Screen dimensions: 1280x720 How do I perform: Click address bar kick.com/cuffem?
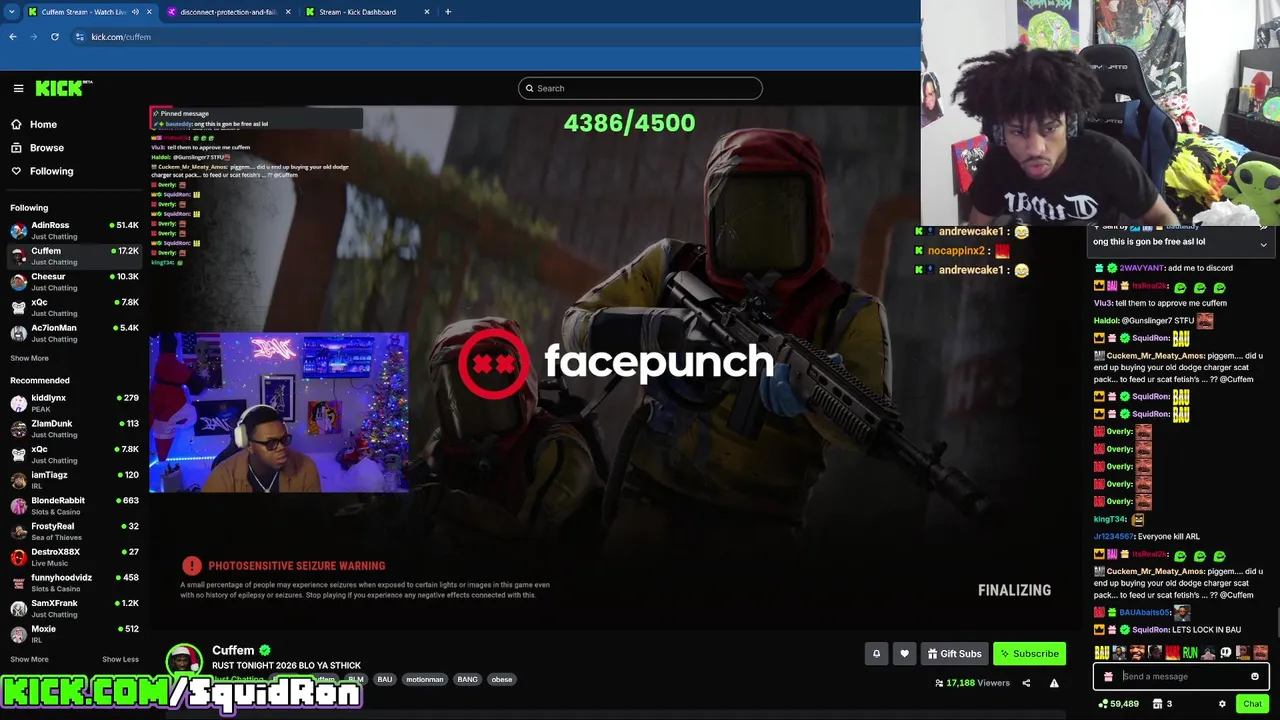coord(121,37)
